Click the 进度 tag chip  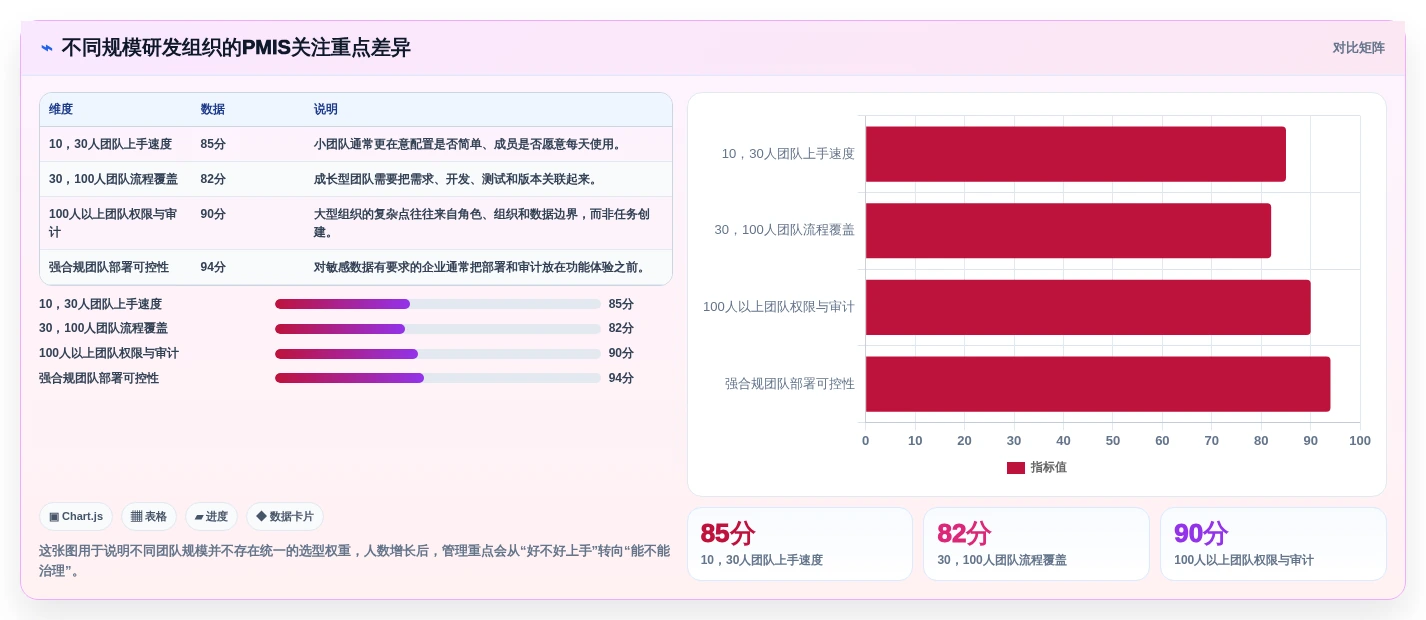(211, 517)
